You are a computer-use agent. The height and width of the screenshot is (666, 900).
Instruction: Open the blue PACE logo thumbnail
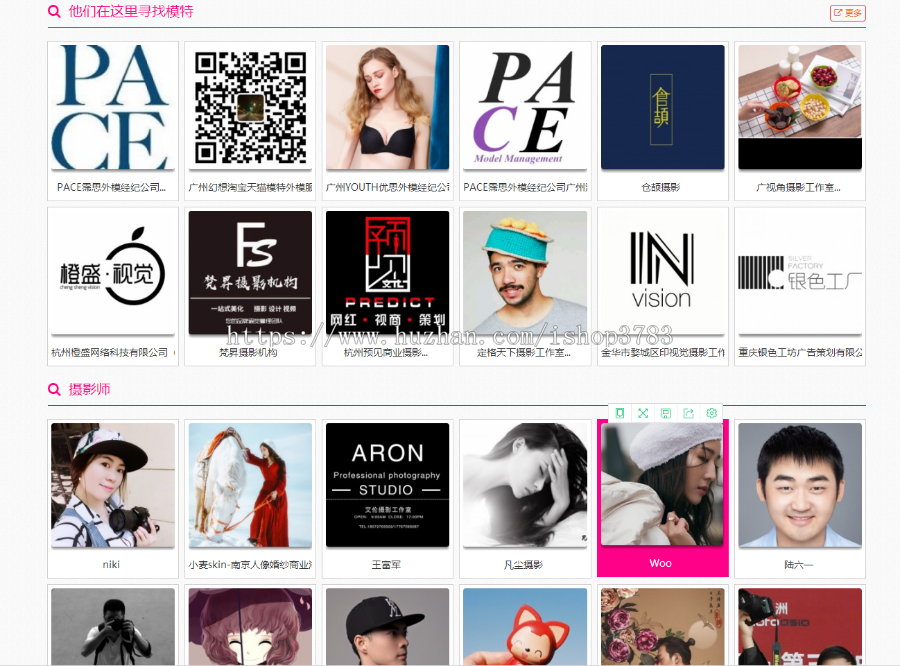112,107
